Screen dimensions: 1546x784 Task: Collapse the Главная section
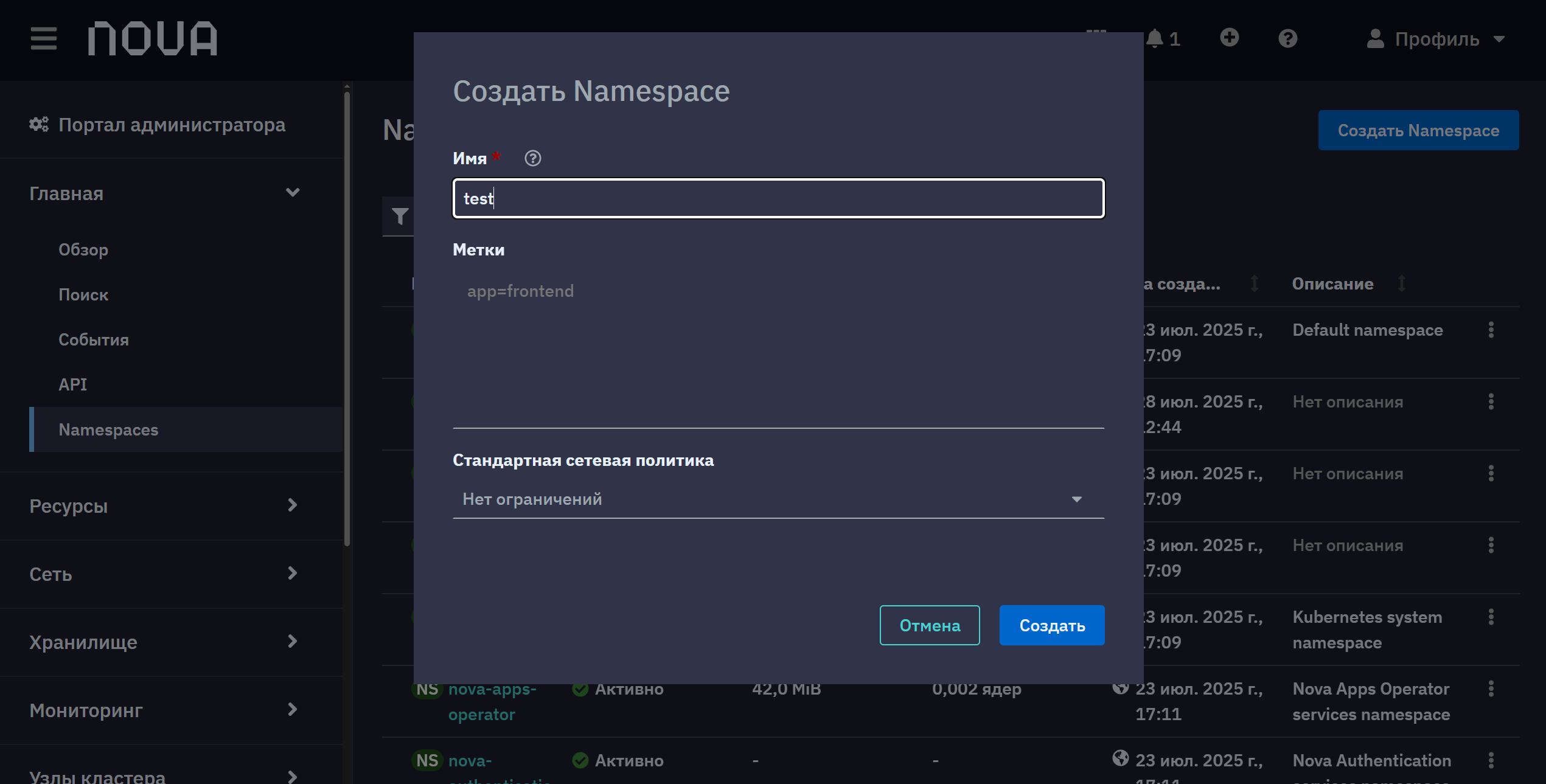click(164, 193)
